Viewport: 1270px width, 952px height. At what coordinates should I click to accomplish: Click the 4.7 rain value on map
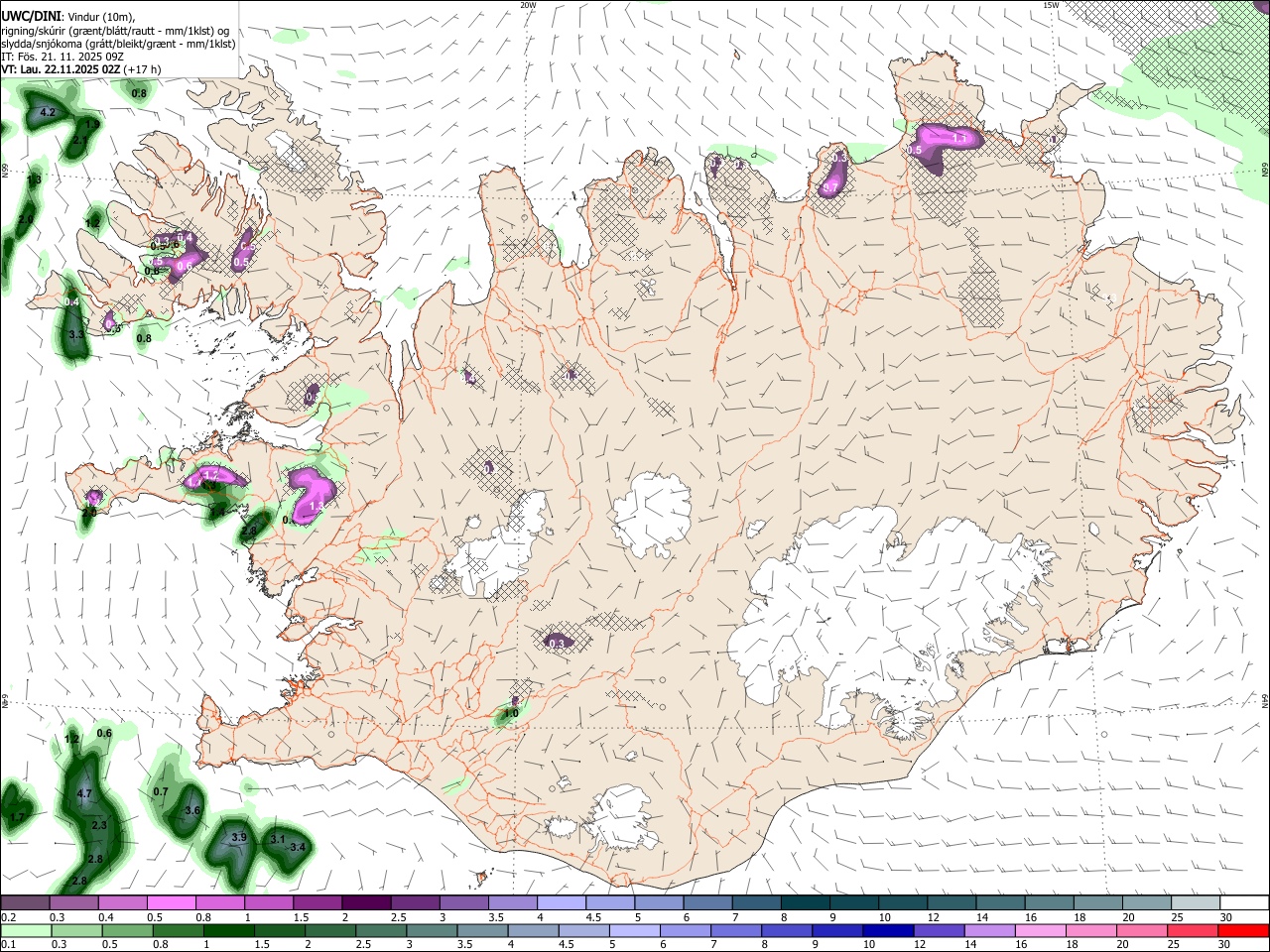pyautogui.click(x=84, y=794)
